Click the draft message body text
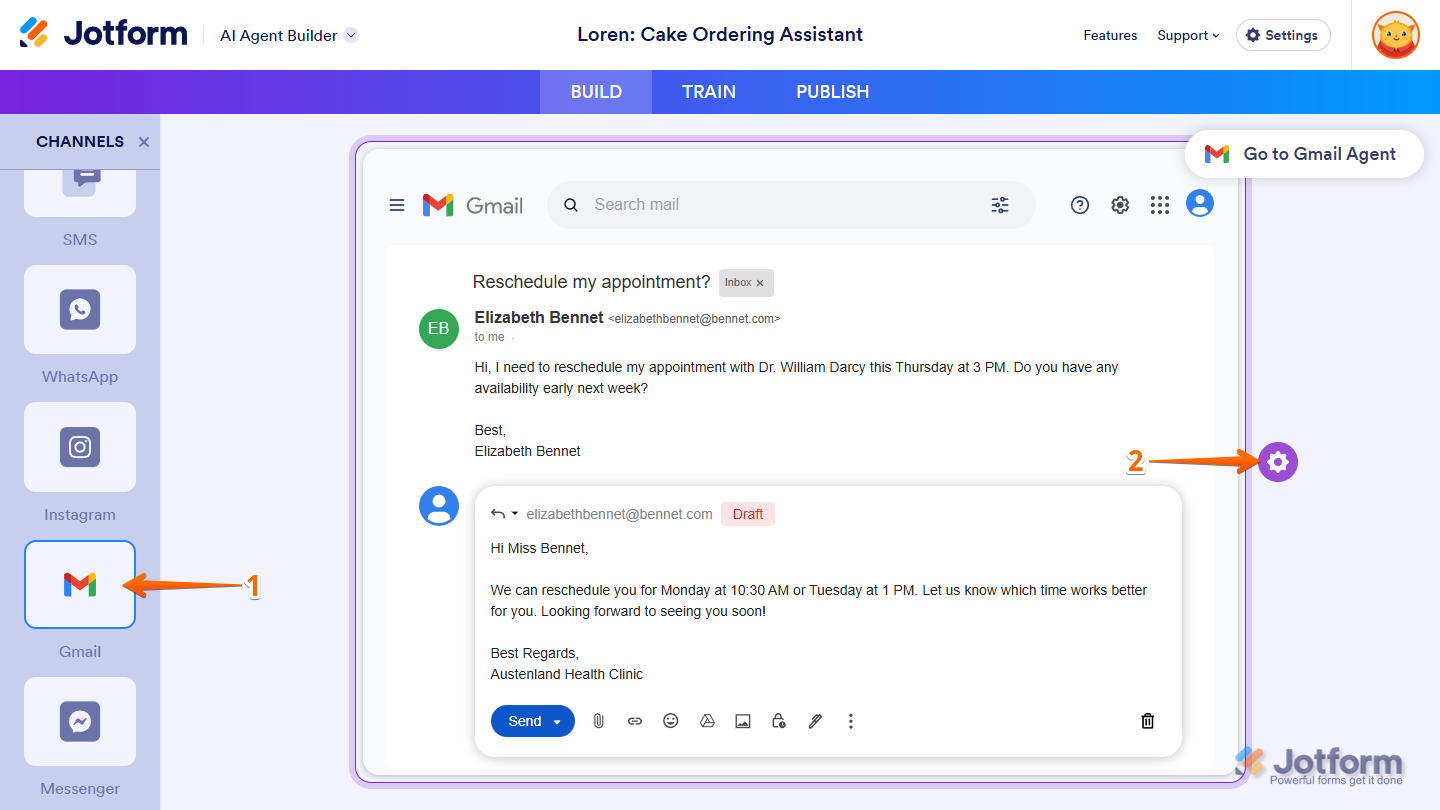Image resolution: width=1440 pixels, height=810 pixels. [819, 601]
